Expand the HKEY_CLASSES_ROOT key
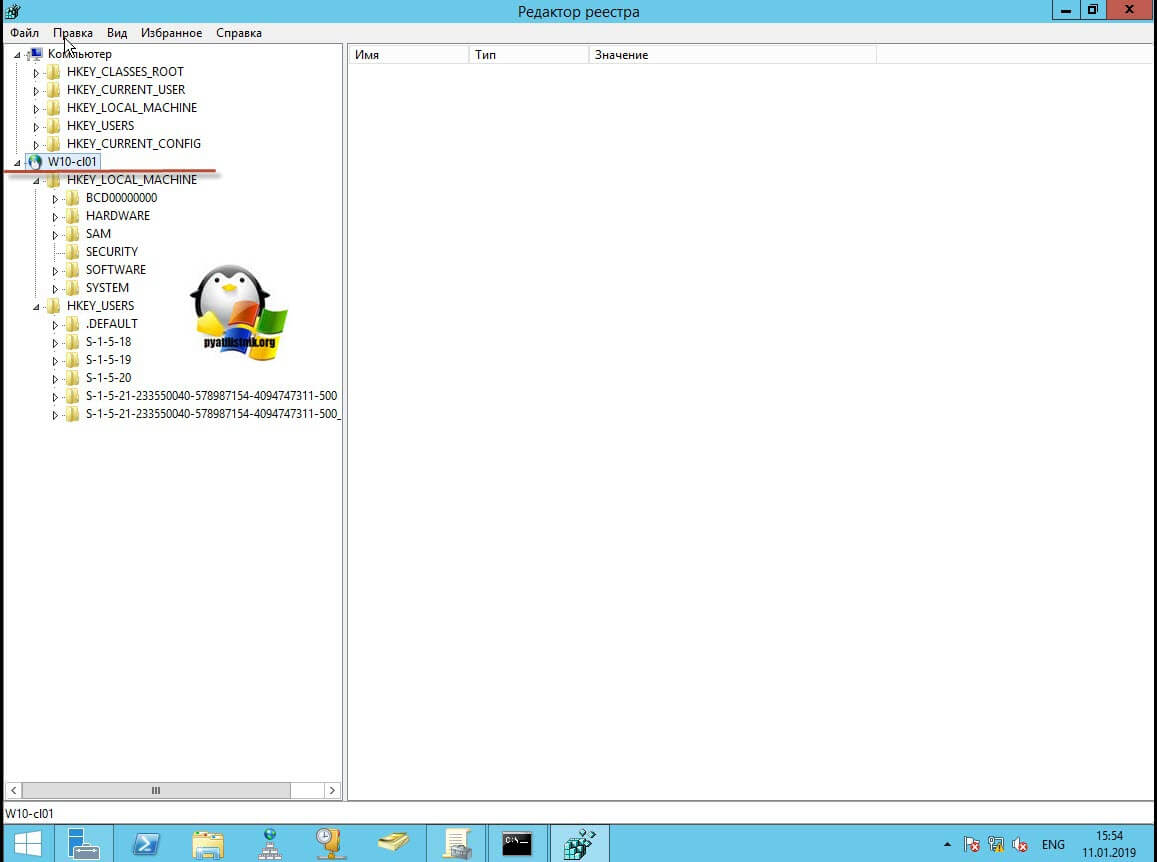Image resolution: width=1157 pixels, height=862 pixels. 37,73
